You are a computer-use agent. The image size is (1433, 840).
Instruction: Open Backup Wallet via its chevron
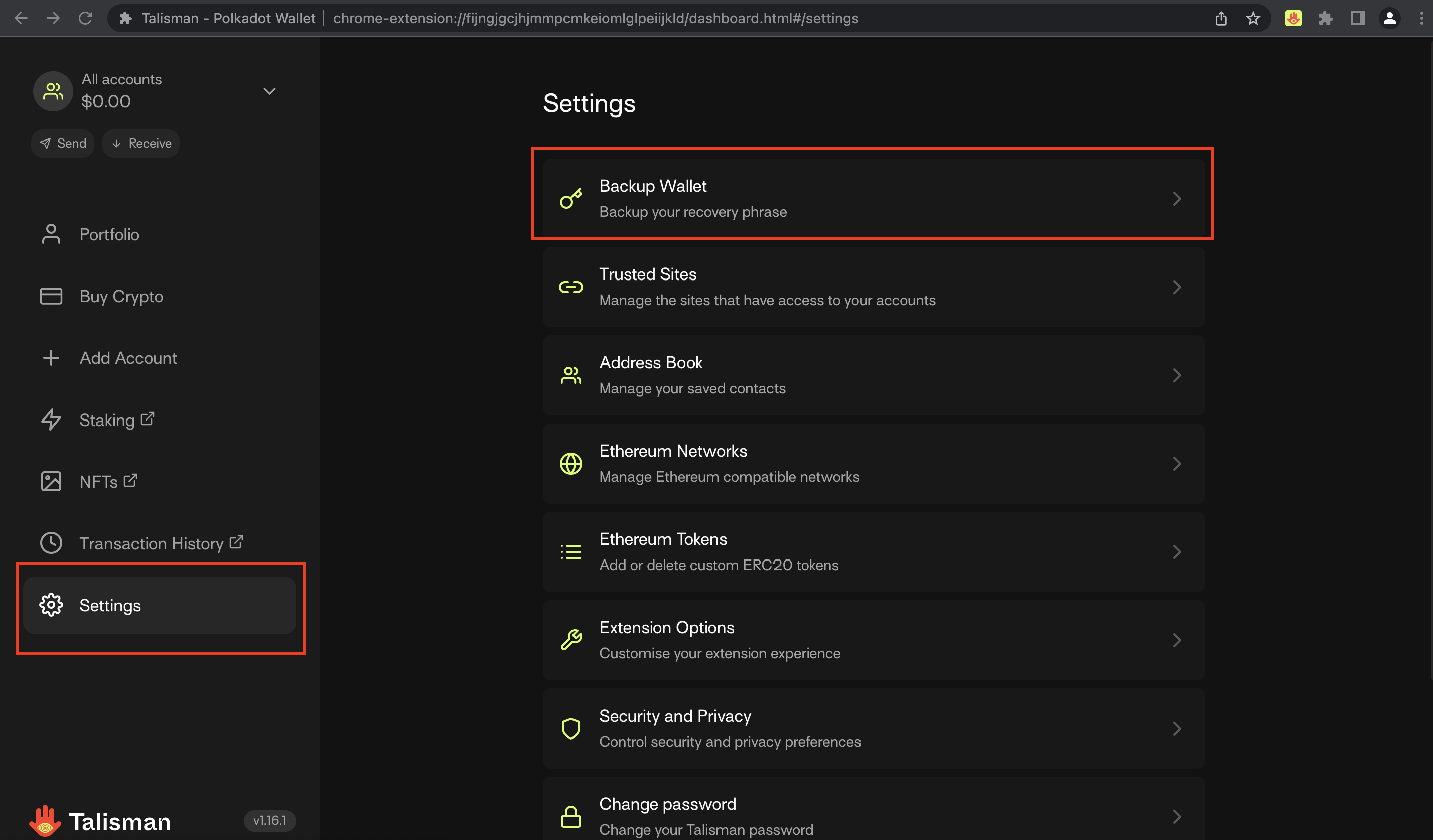(1177, 199)
